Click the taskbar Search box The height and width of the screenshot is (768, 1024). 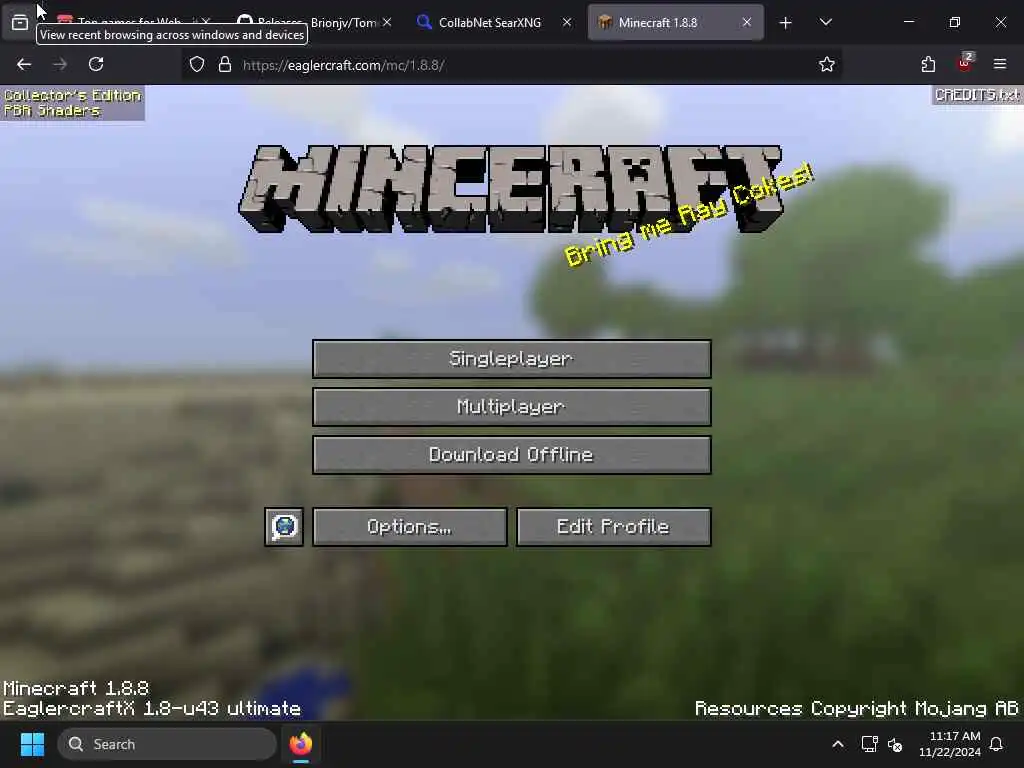tap(167, 744)
